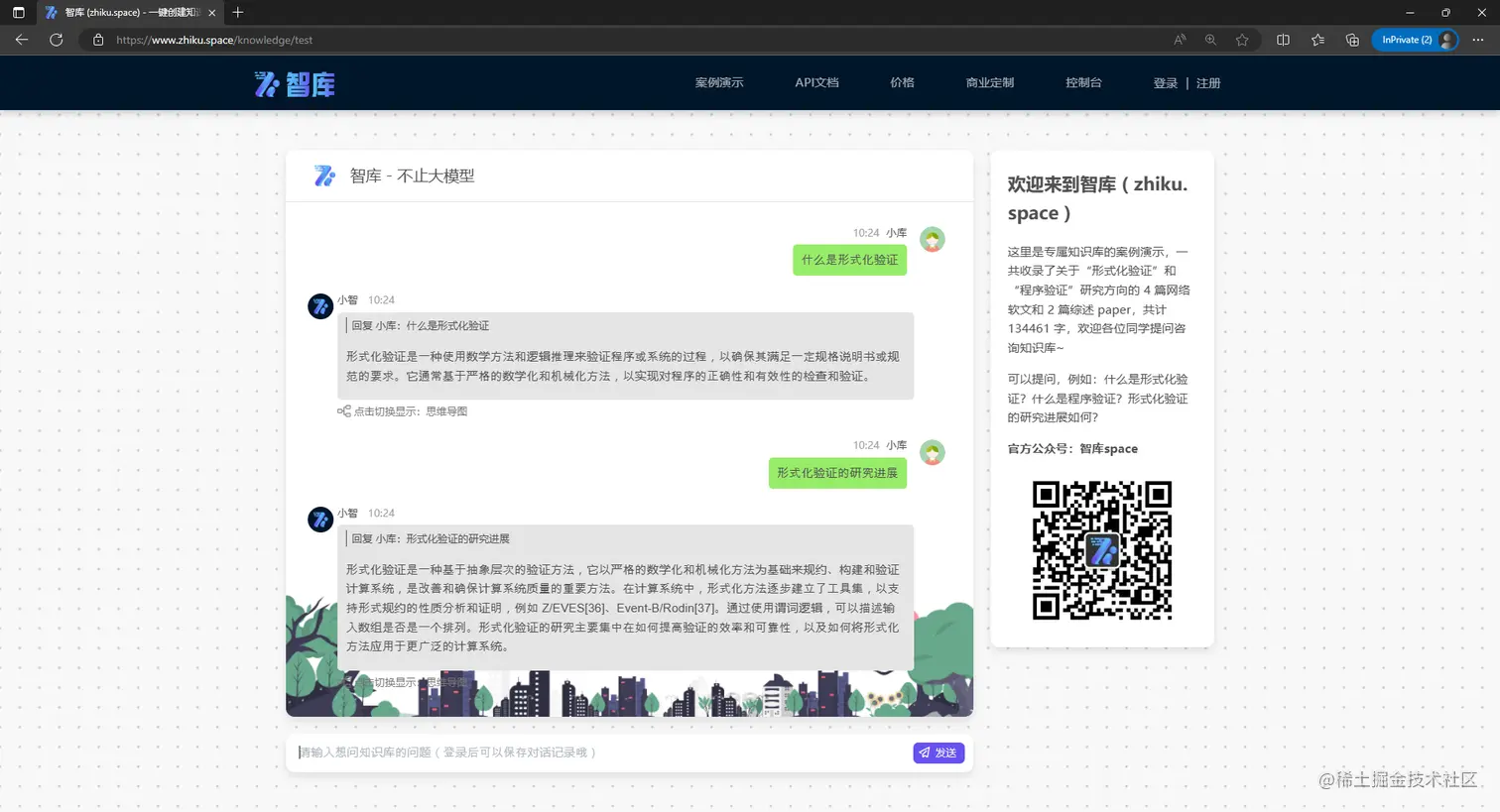Go back with the browser back arrow
1500x812 pixels.
coord(22,40)
